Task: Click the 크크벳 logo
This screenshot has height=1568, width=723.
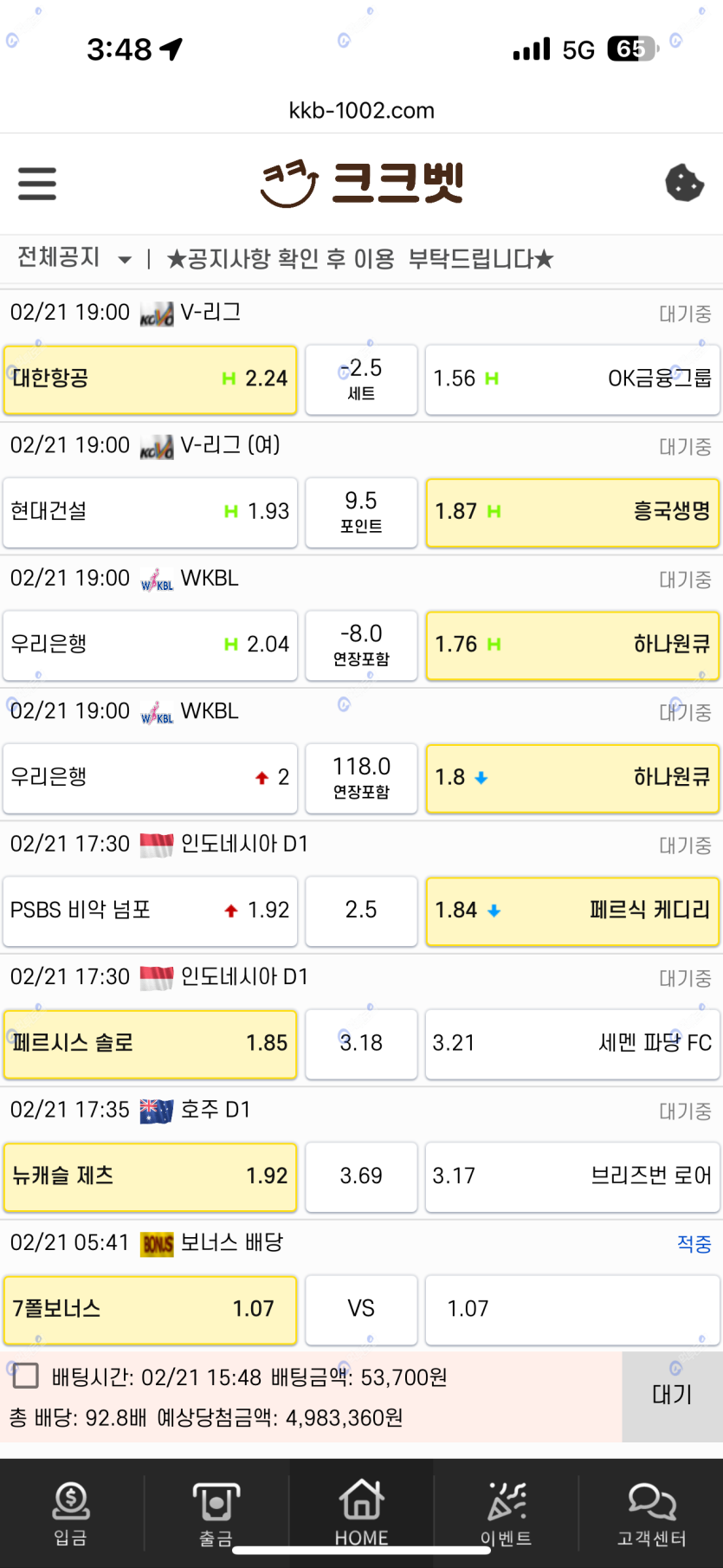Action: point(362,183)
